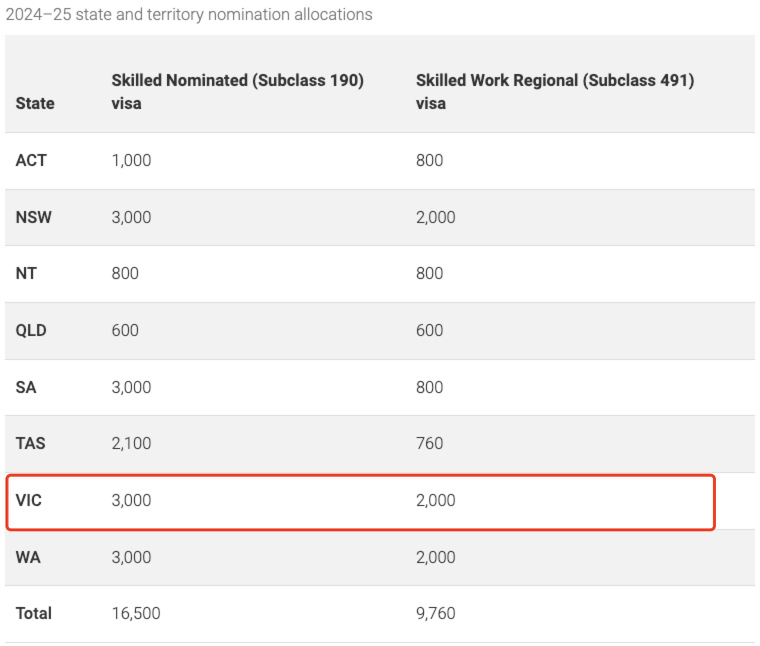Click the table caption about 2024–25 nomination allocations

point(189,15)
